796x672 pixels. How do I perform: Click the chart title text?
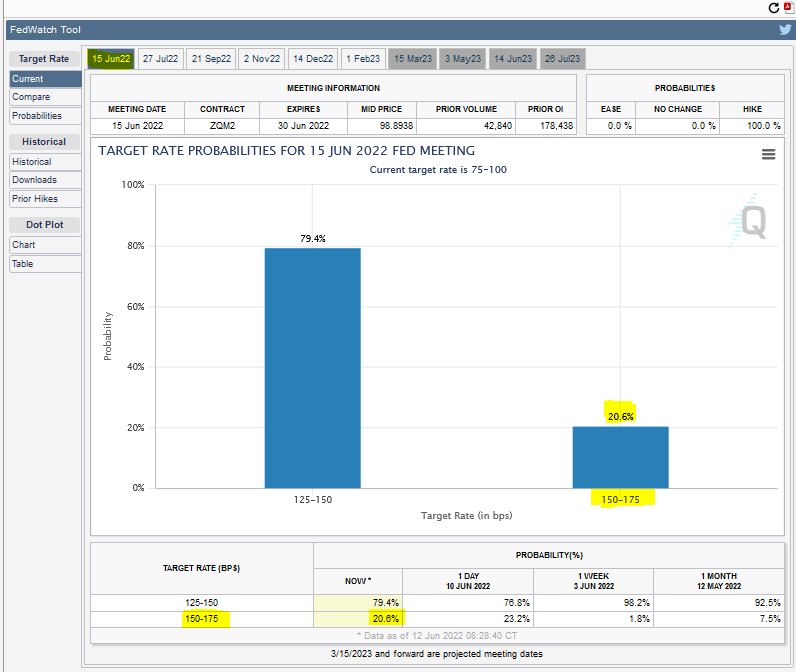(286, 151)
